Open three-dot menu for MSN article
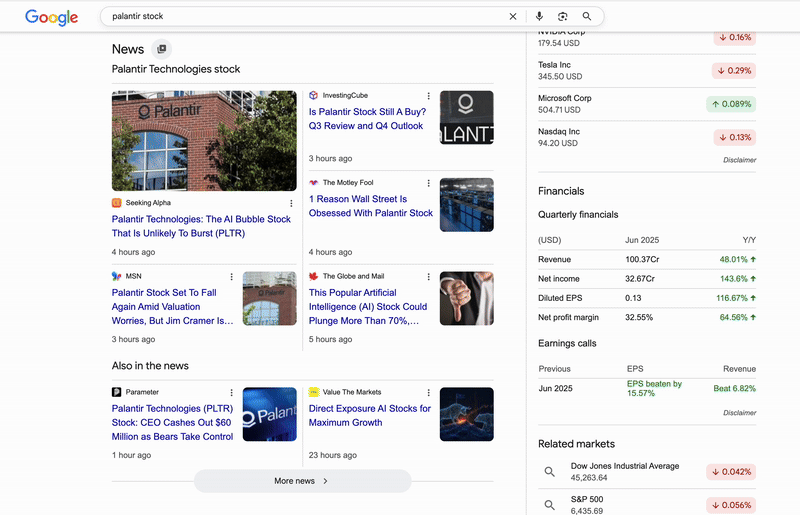This screenshot has height=515, width=800. pos(232,277)
